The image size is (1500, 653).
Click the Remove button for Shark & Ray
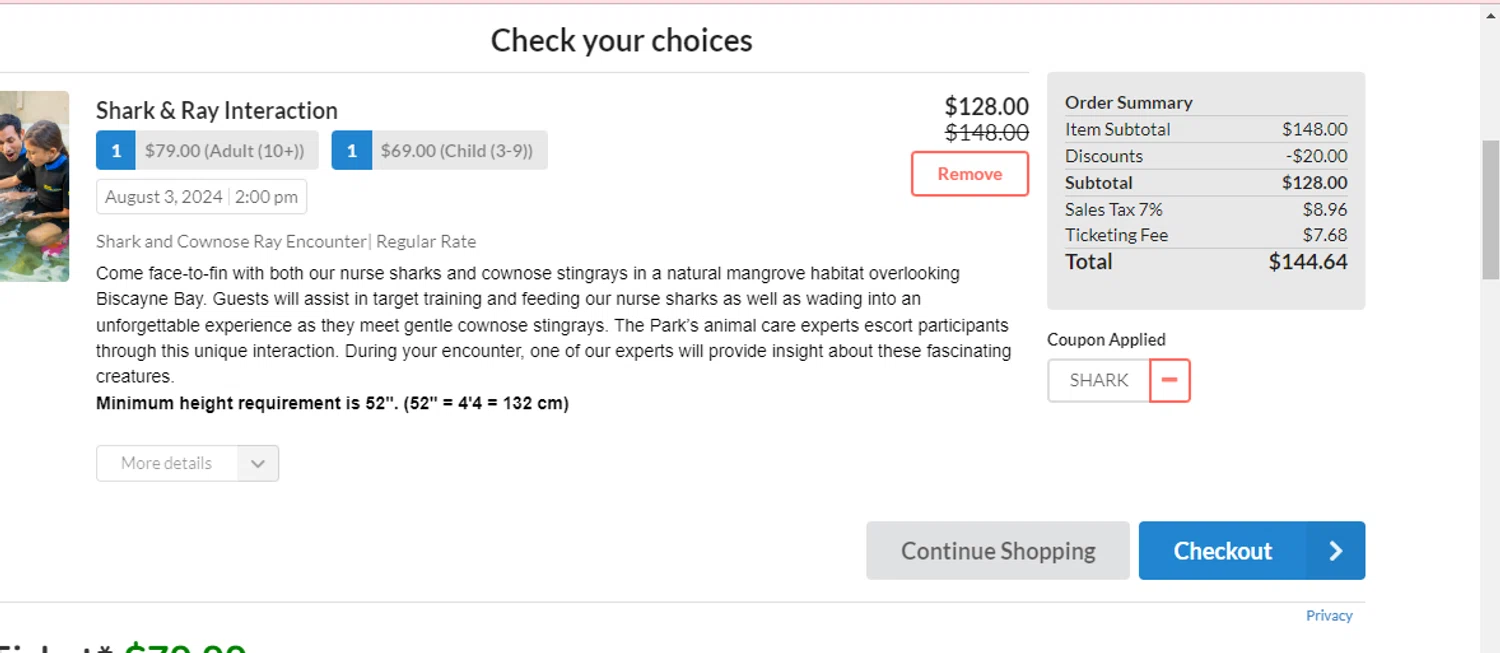[970, 174]
